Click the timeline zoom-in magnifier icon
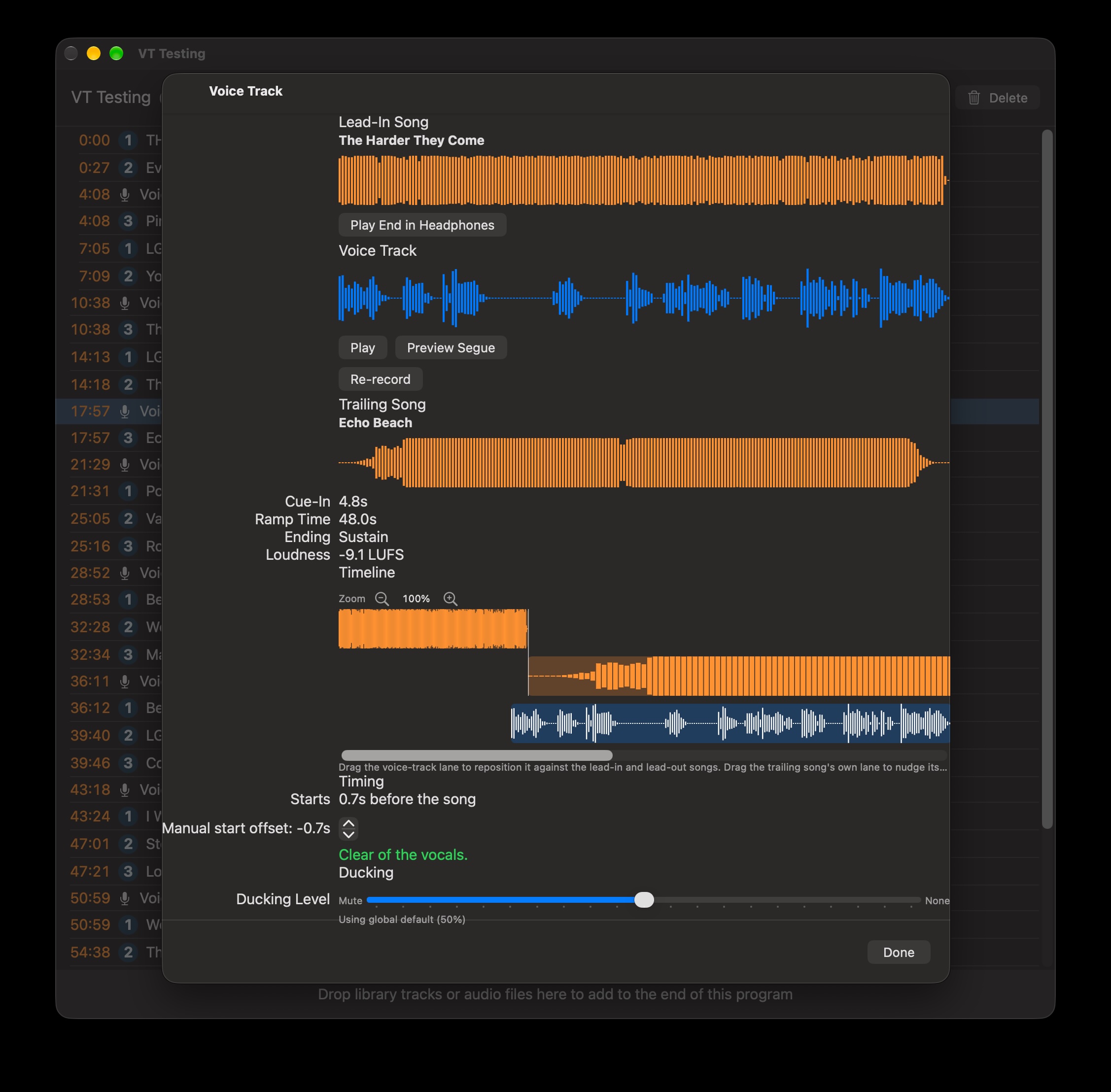This screenshot has width=1111, height=1092. 450,599
